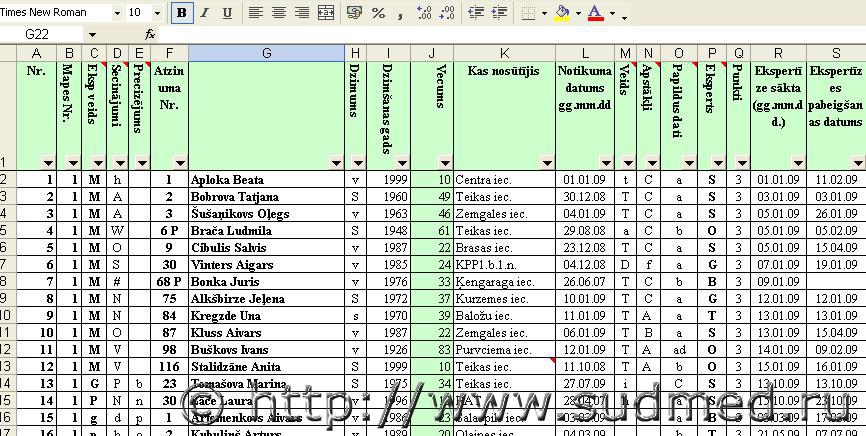Click Increase Decimal icon
This screenshot has width=866, height=436.
[x=424, y=13]
